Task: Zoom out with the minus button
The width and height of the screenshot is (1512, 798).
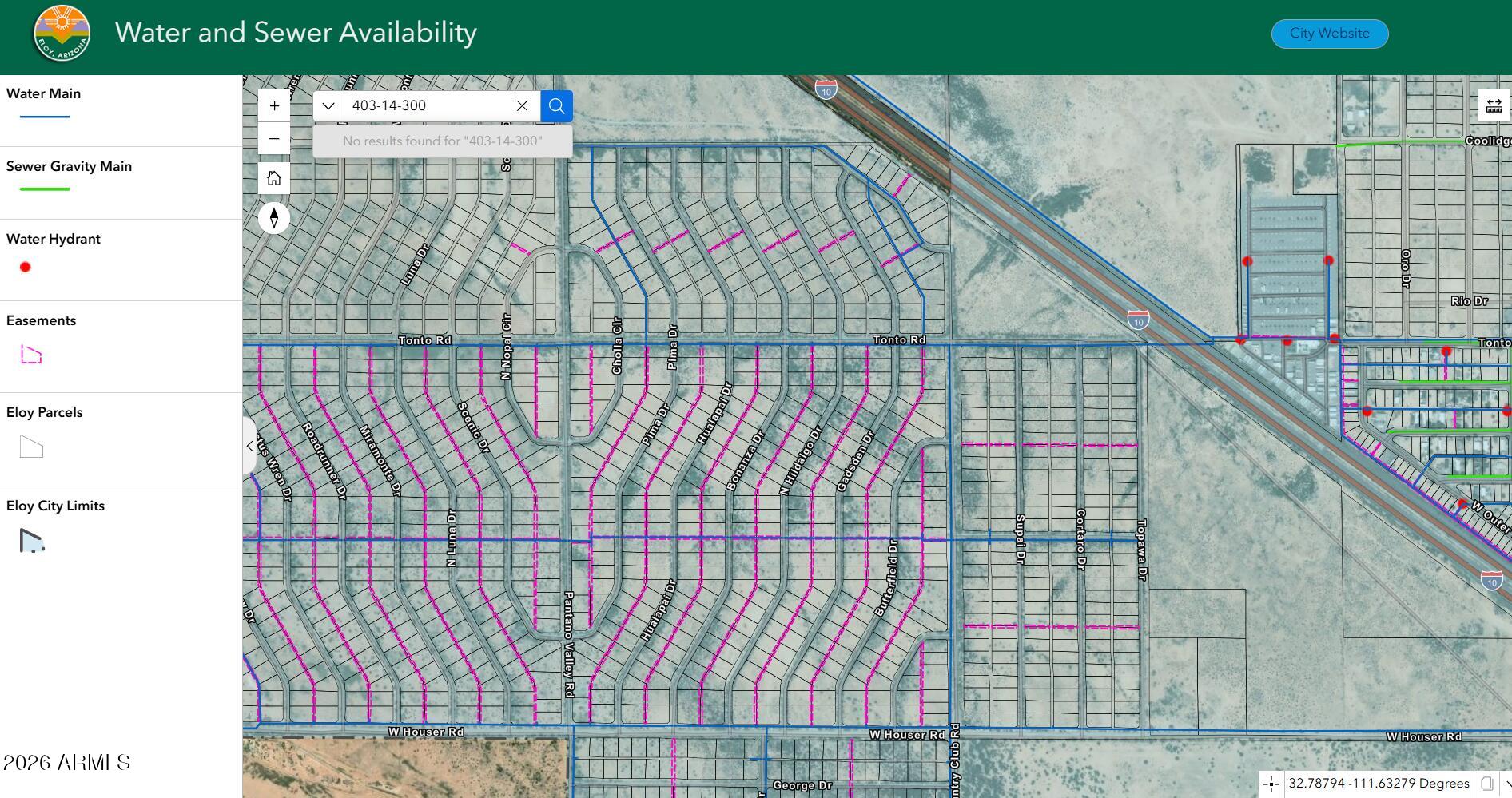Action: [x=274, y=139]
